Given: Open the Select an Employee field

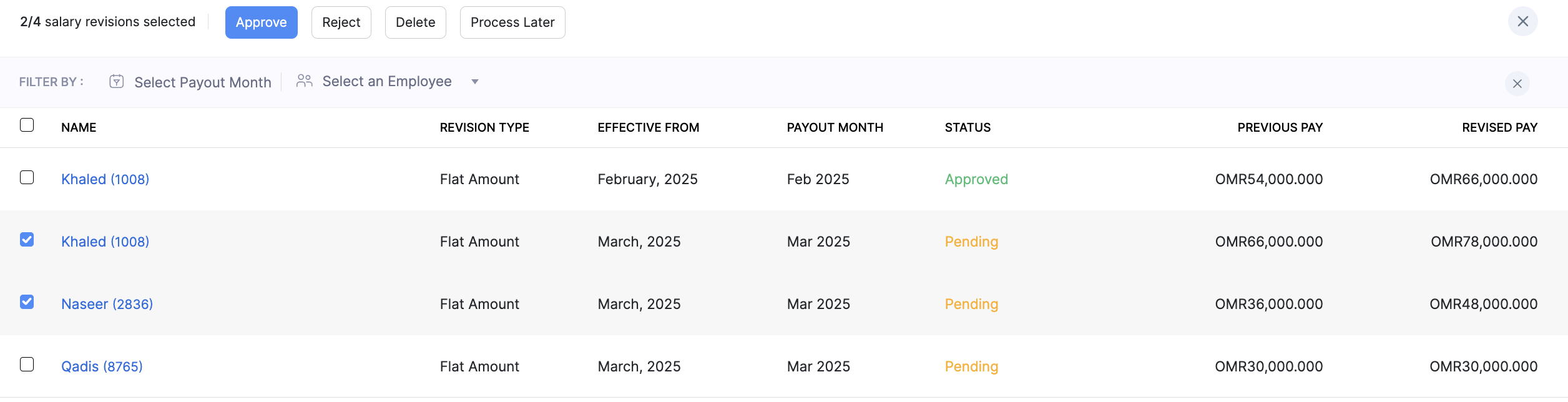Looking at the screenshot, I should (386, 82).
